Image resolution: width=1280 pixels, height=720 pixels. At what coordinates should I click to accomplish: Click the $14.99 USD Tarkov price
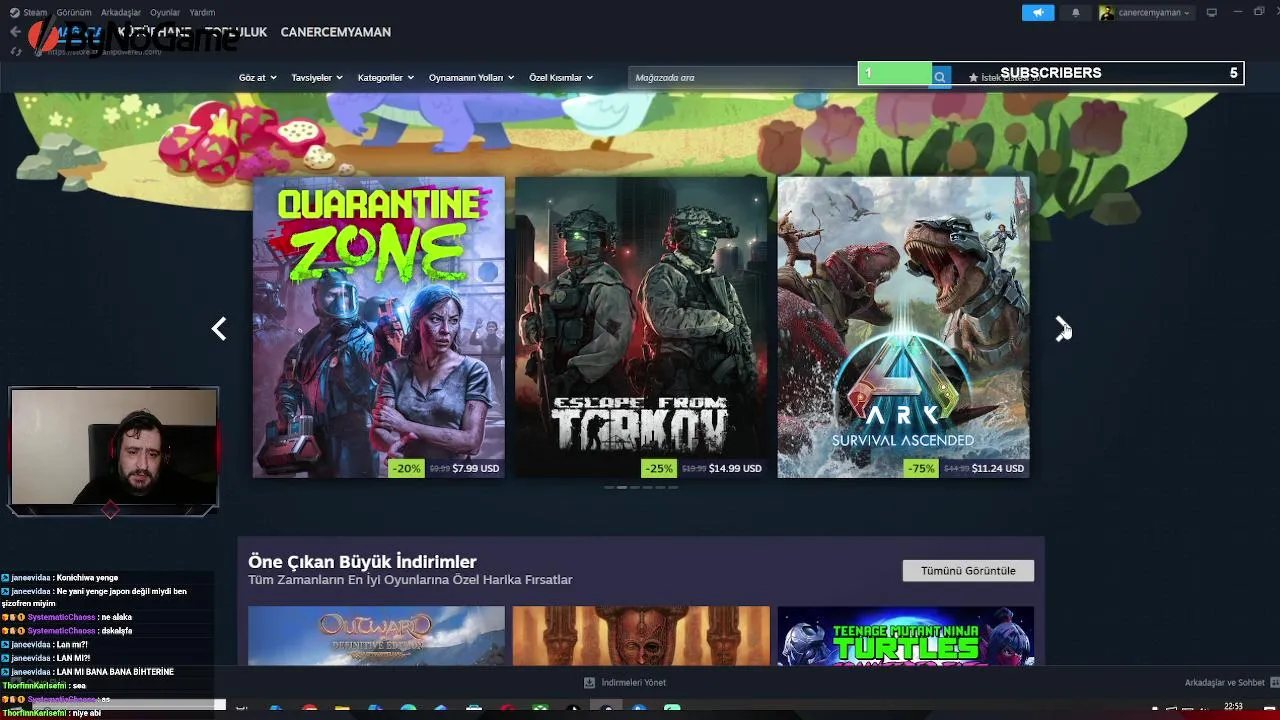click(x=735, y=468)
